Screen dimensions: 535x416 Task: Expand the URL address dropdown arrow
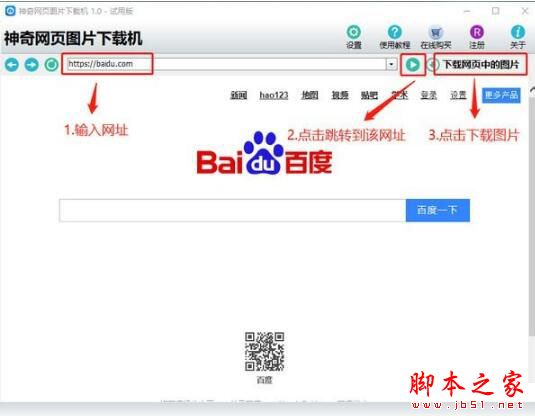coord(391,64)
